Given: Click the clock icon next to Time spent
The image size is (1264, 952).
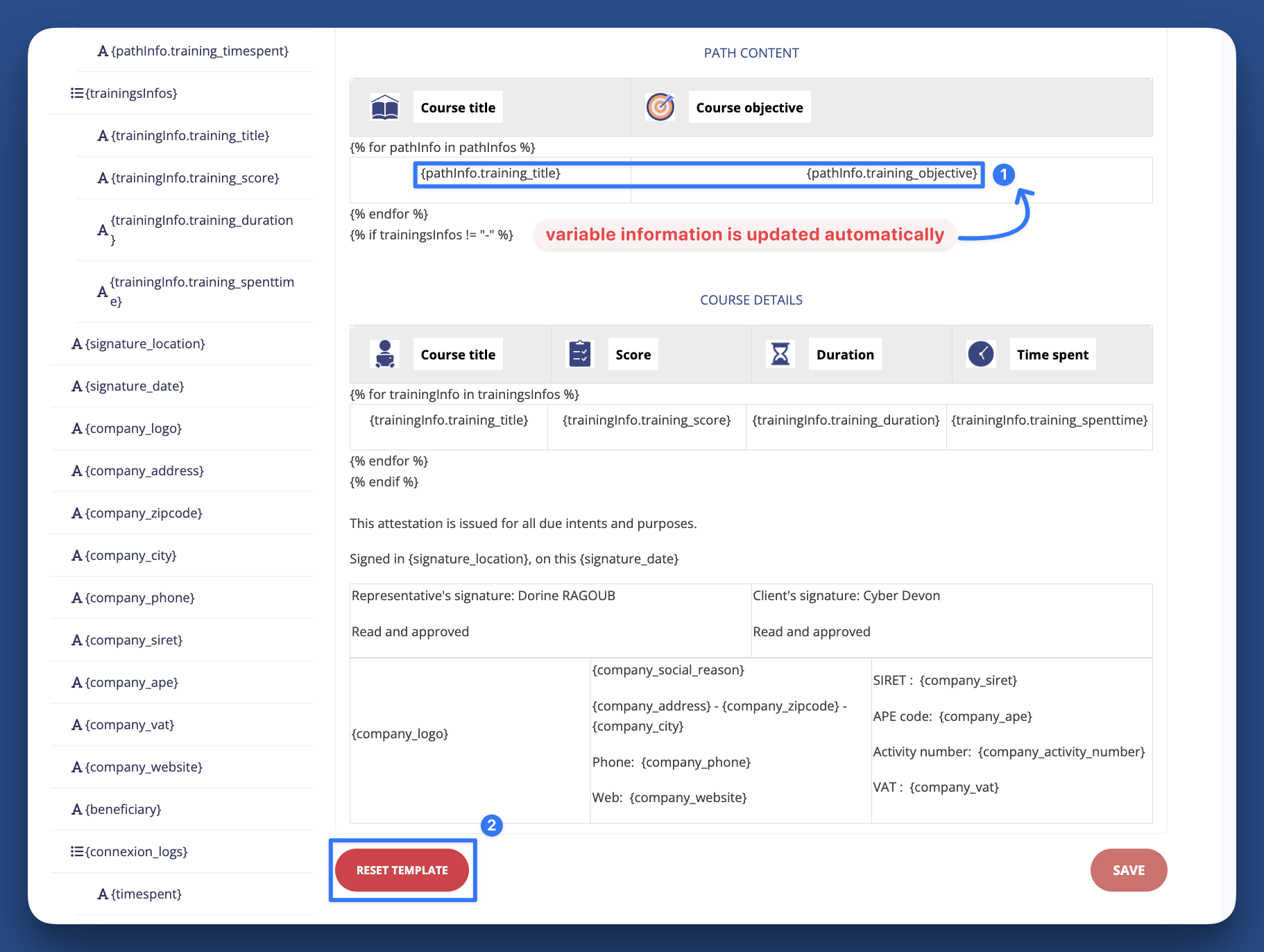Looking at the screenshot, I should click(980, 354).
